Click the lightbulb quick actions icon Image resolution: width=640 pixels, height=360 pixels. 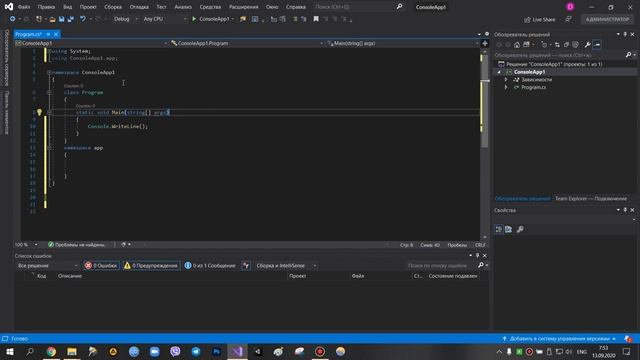(x=39, y=112)
